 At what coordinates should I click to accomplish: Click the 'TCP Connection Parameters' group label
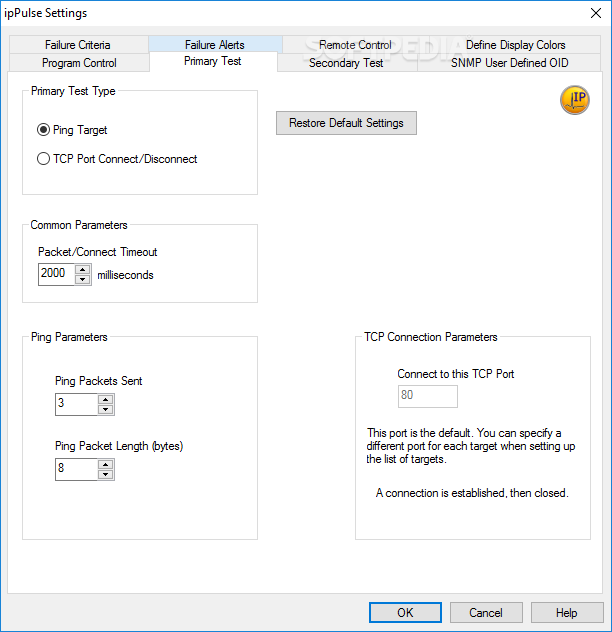coord(431,337)
